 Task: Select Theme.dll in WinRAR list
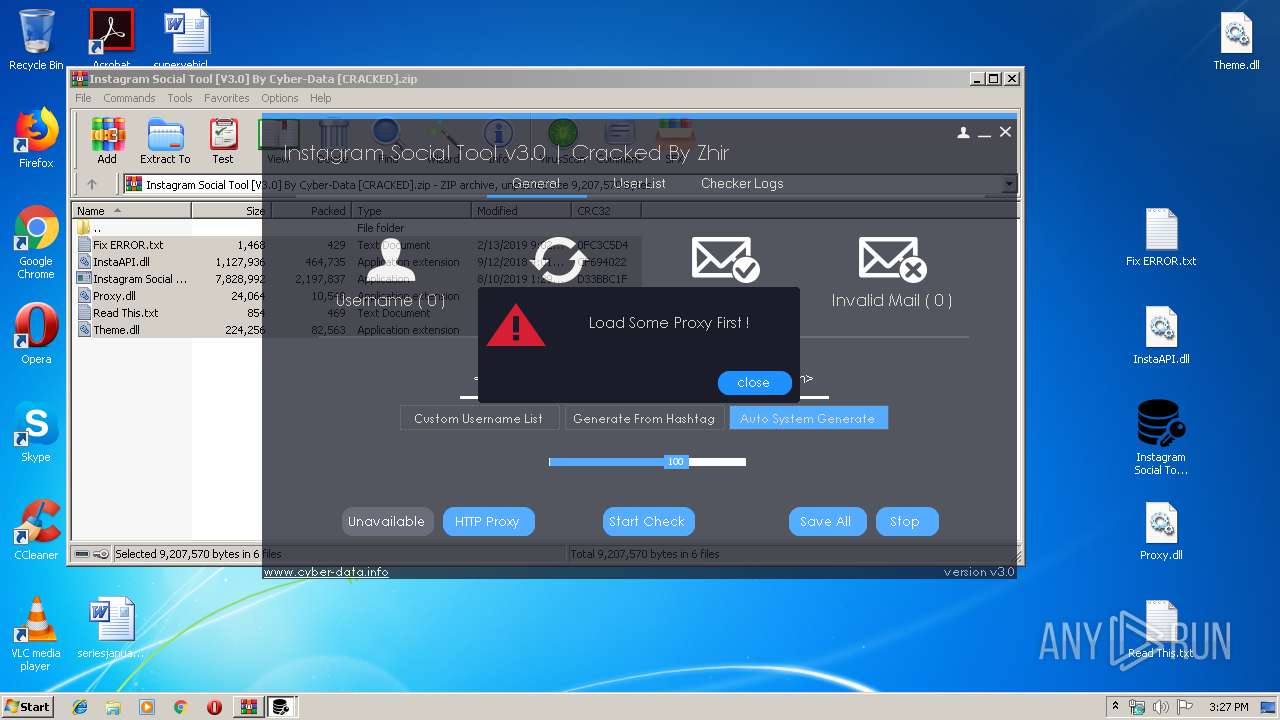click(x=116, y=330)
